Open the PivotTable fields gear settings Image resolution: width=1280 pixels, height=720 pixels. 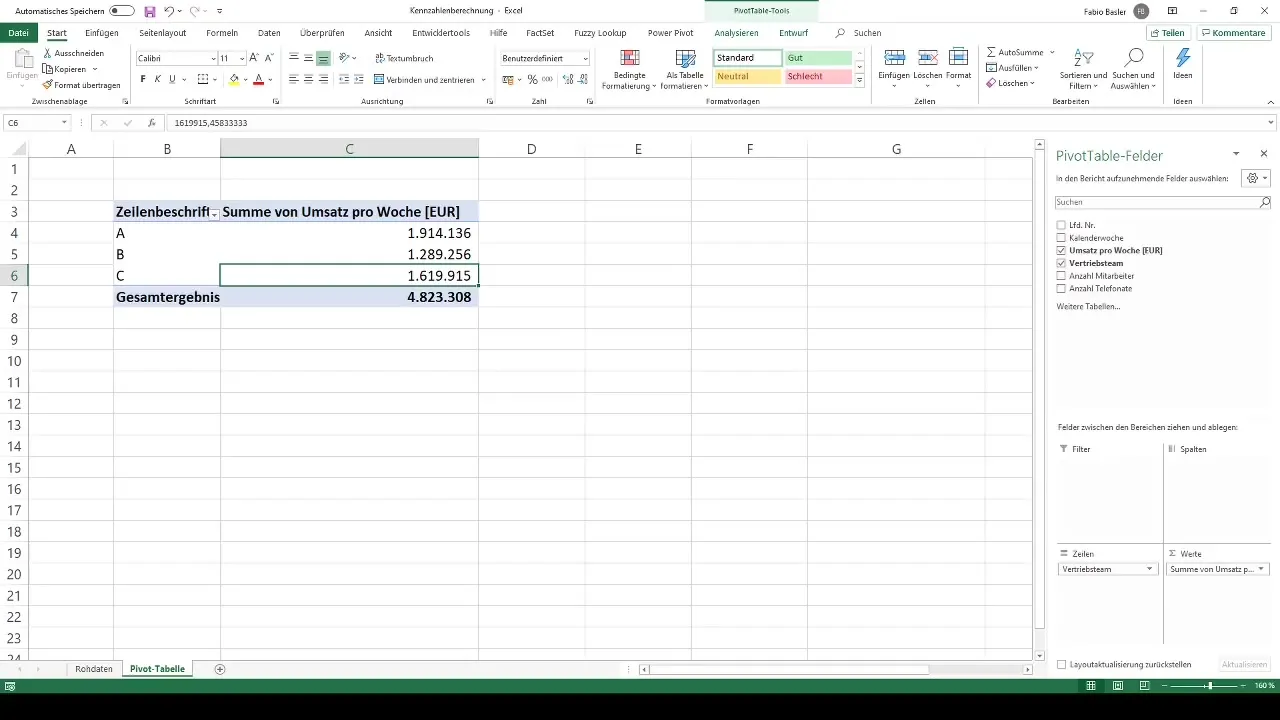[1255, 177]
